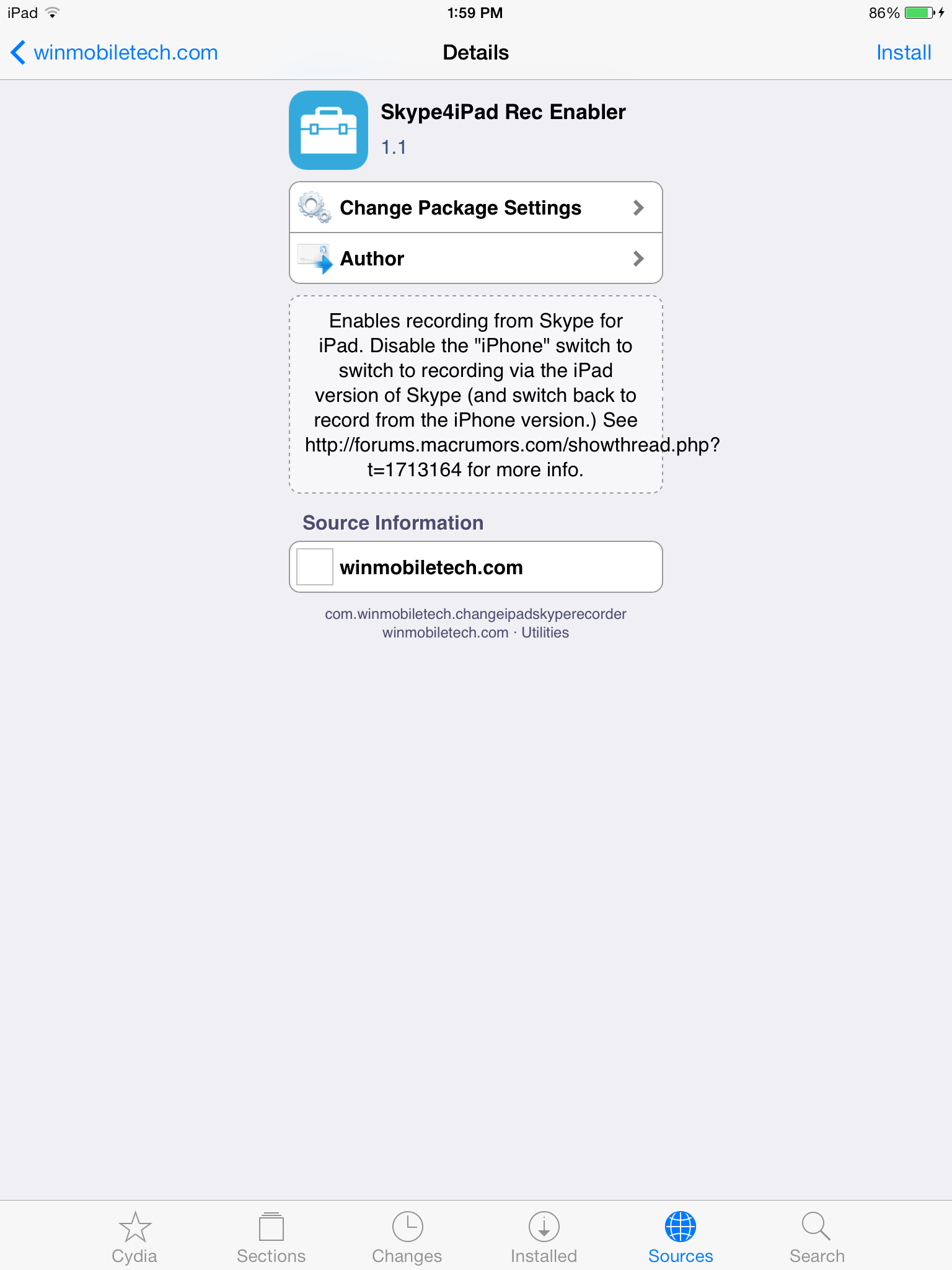Install the Skype4iPad Rec Enabler package
Image resolution: width=952 pixels, height=1270 pixels.
click(x=904, y=53)
